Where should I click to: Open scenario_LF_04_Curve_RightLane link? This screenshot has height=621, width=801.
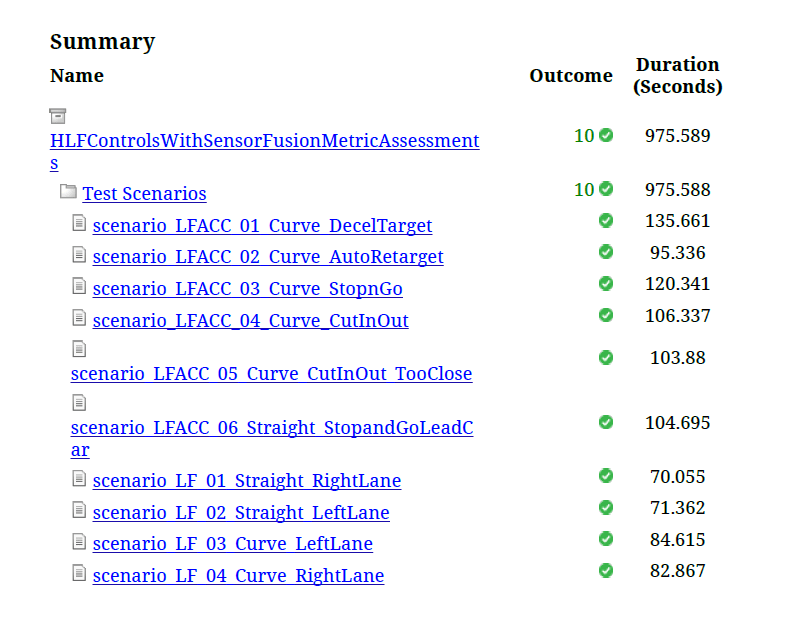(x=239, y=576)
